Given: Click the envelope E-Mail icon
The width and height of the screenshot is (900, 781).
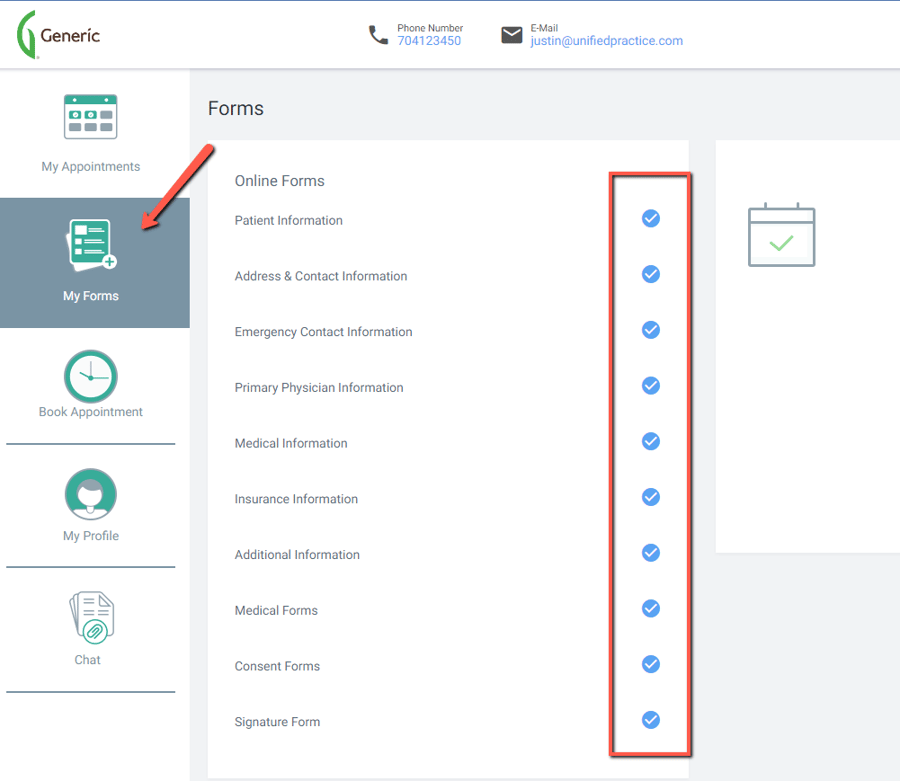Looking at the screenshot, I should coord(512,34).
